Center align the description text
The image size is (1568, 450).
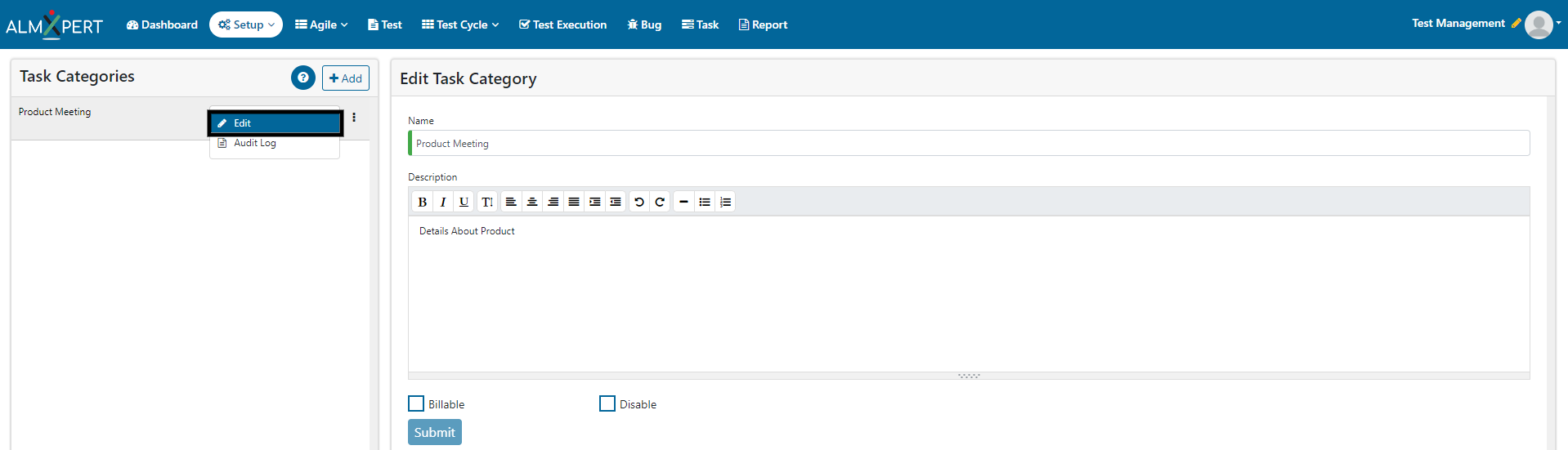(x=532, y=202)
